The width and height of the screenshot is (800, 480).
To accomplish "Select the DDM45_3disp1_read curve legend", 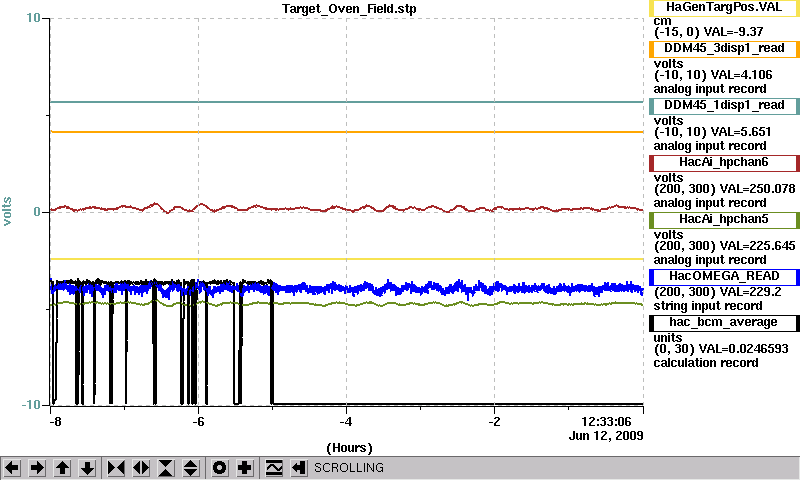I will [724, 48].
